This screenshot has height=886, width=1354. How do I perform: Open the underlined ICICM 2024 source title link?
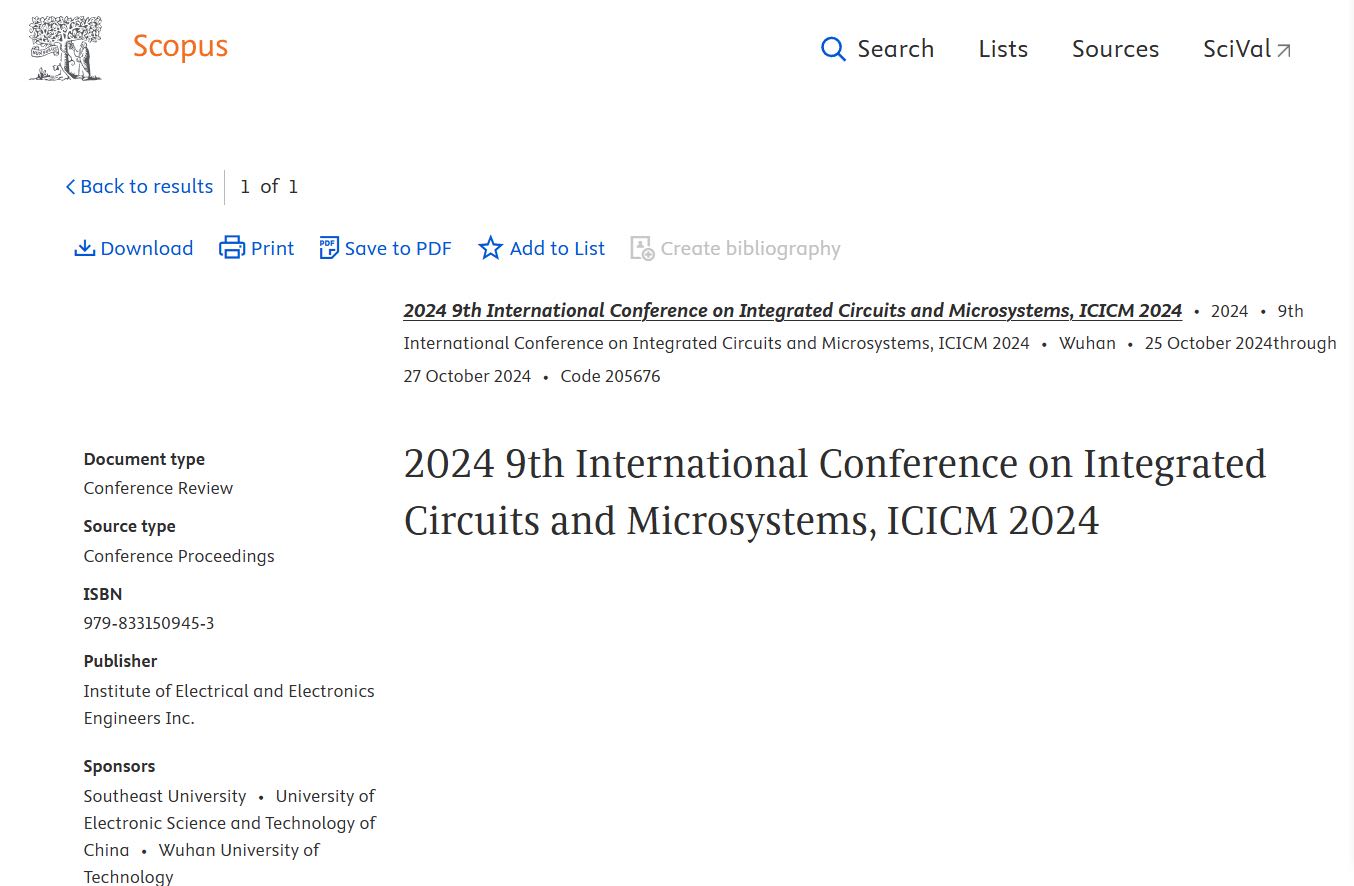[792, 311]
